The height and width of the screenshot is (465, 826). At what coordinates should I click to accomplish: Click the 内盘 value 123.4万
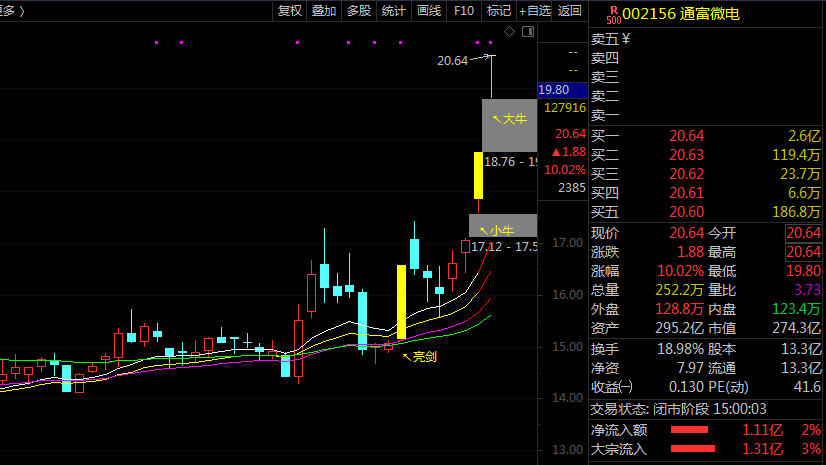(x=796, y=309)
